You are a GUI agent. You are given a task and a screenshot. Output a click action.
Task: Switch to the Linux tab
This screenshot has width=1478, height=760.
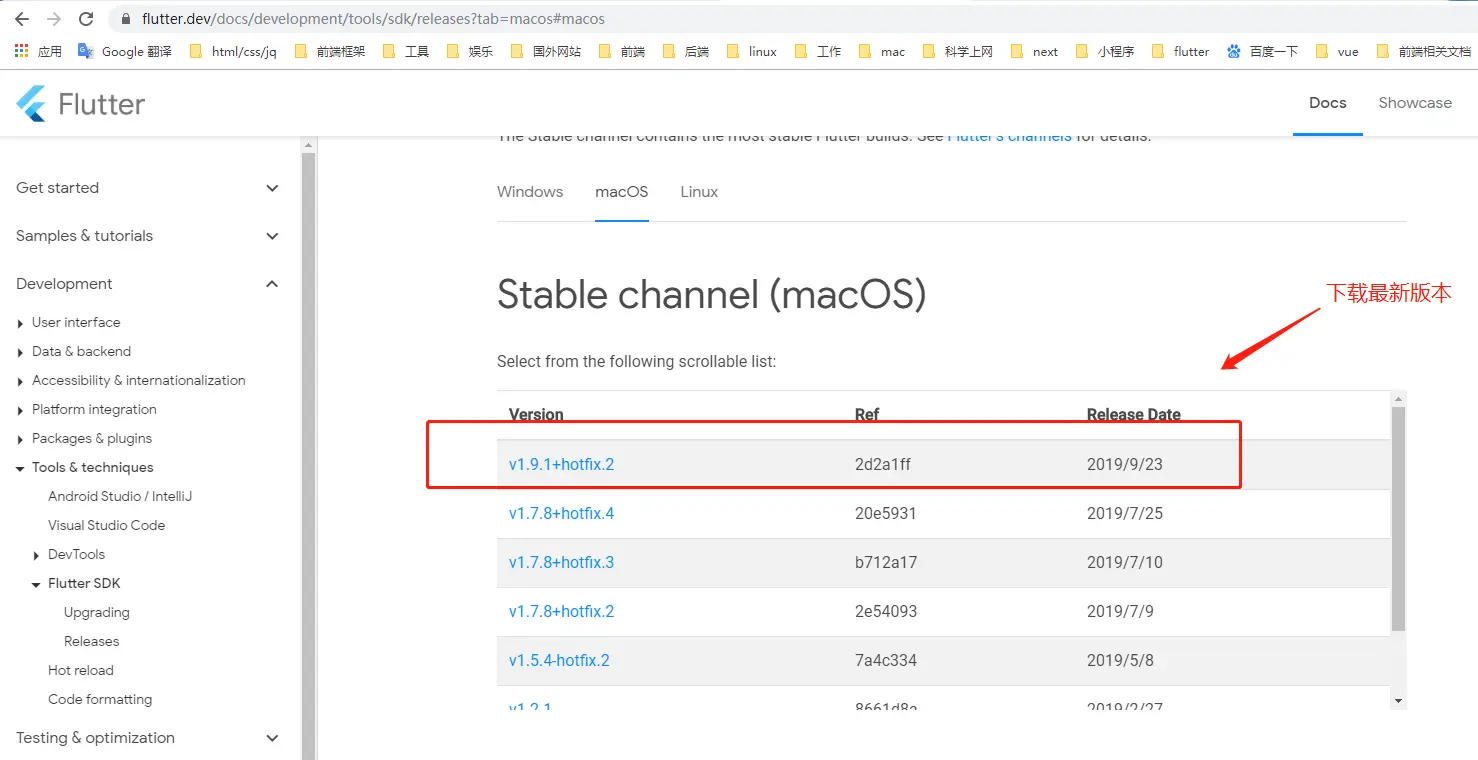click(x=699, y=192)
